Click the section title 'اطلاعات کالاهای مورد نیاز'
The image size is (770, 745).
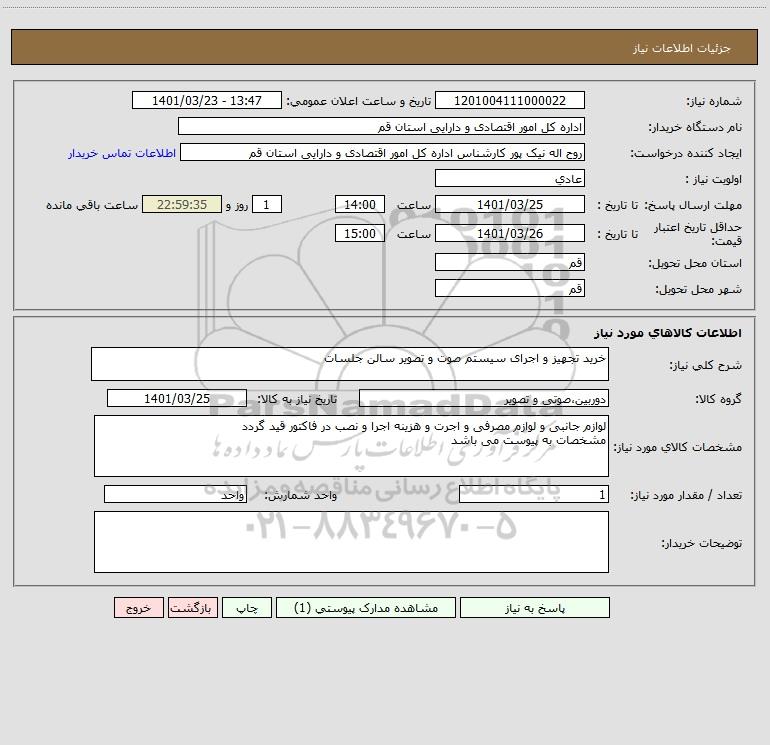[668, 333]
